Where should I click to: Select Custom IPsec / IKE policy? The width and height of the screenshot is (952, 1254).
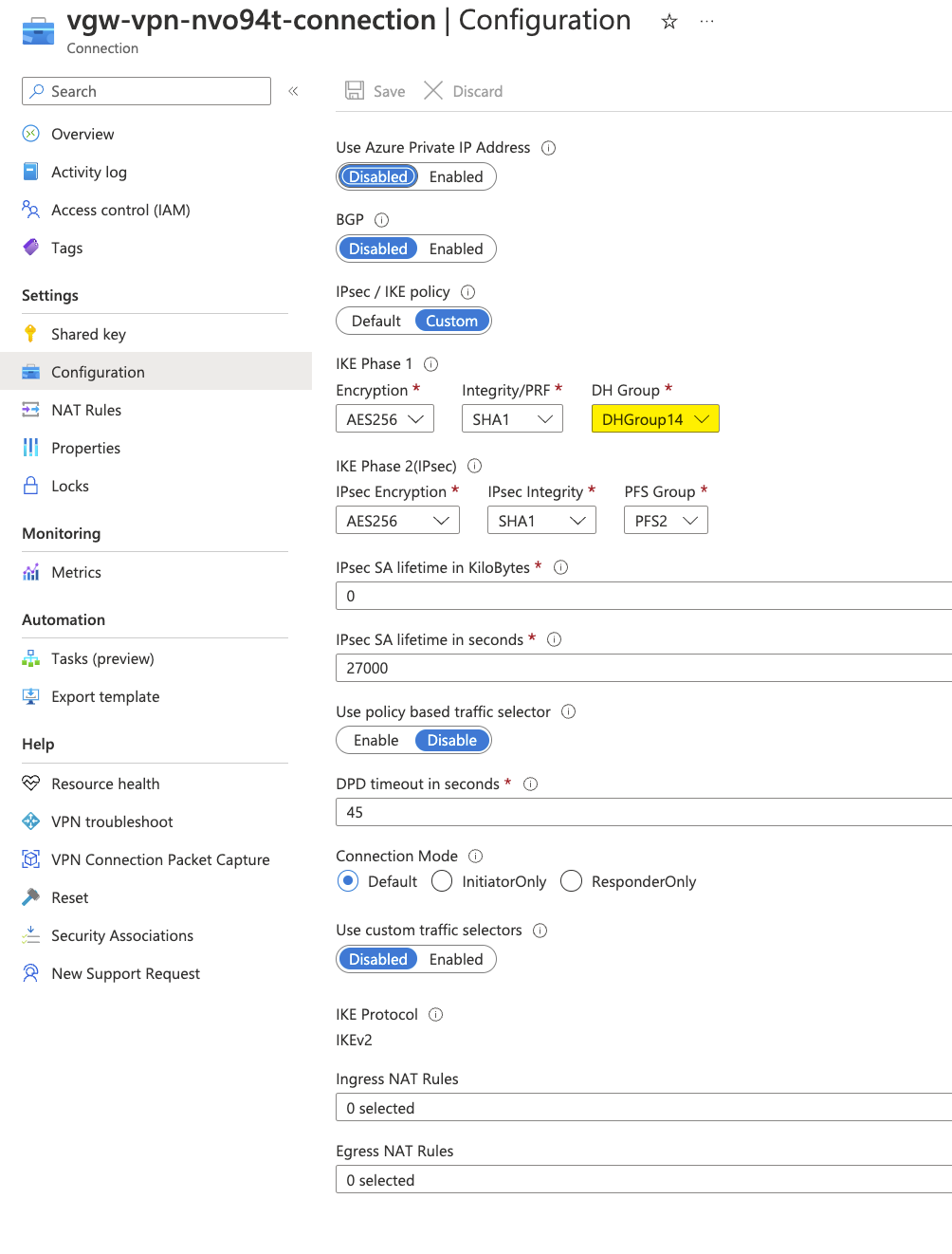[x=452, y=321]
